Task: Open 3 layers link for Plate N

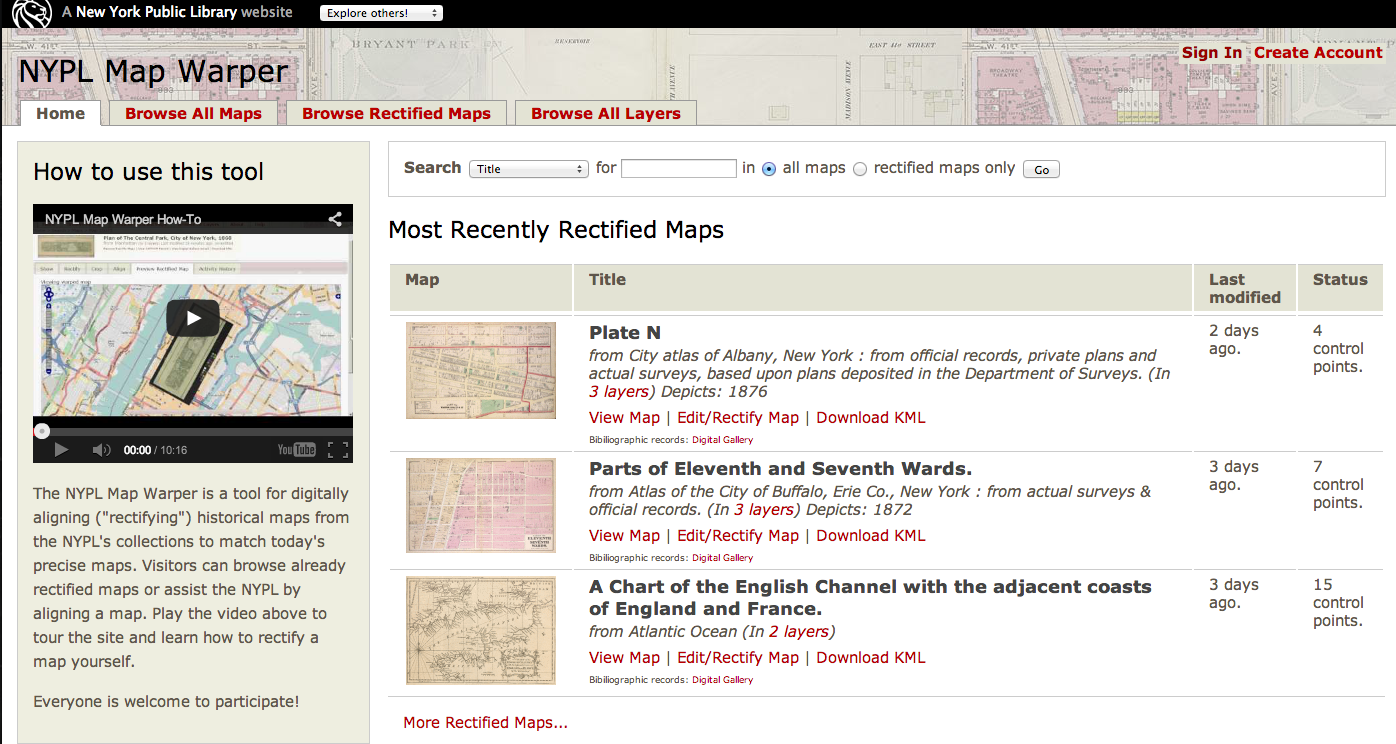Action: 619,392
